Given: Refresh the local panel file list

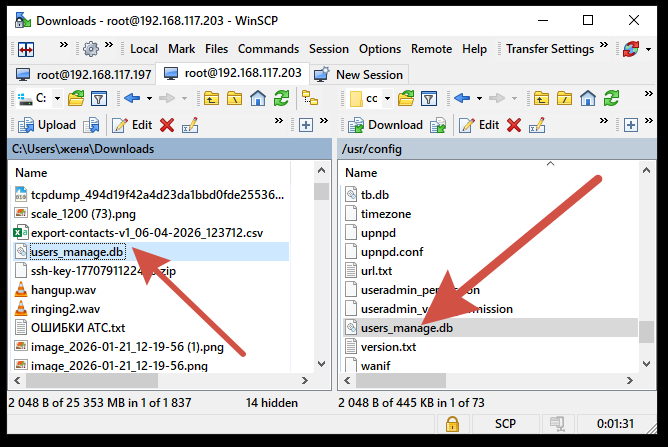Looking at the screenshot, I should pyautogui.click(x=281, y=99).
